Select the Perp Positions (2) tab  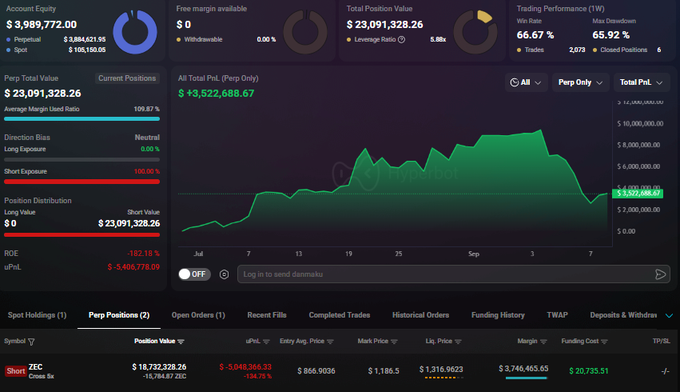[x=119, y=315]
